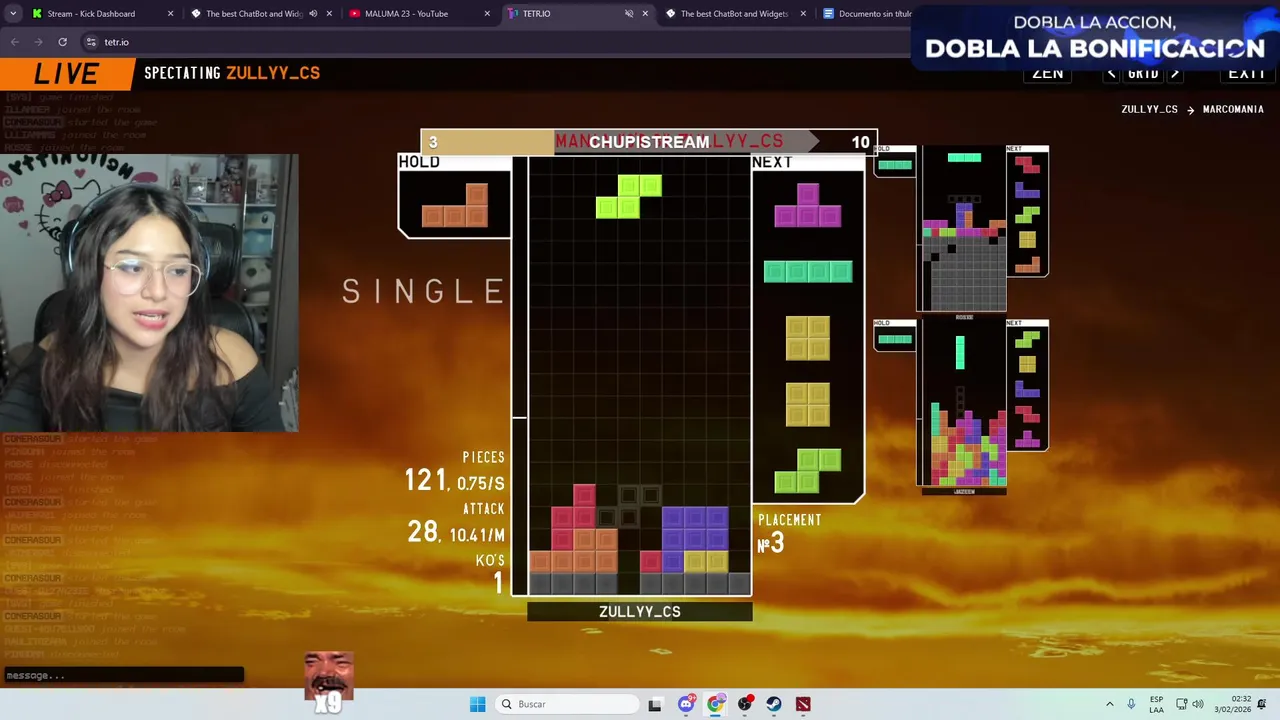
Task: Click the score number 10 on bar
Action: [x=860, y=143]
